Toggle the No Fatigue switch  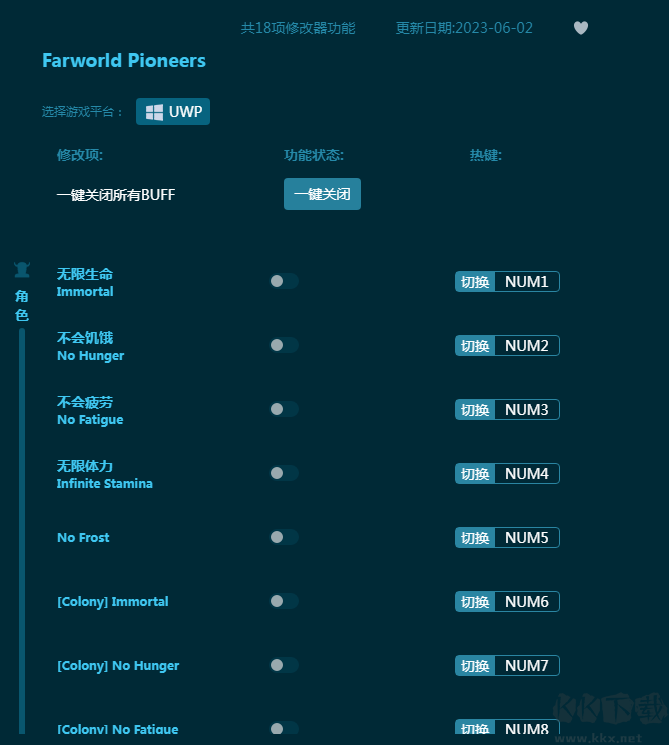[284, 409]
